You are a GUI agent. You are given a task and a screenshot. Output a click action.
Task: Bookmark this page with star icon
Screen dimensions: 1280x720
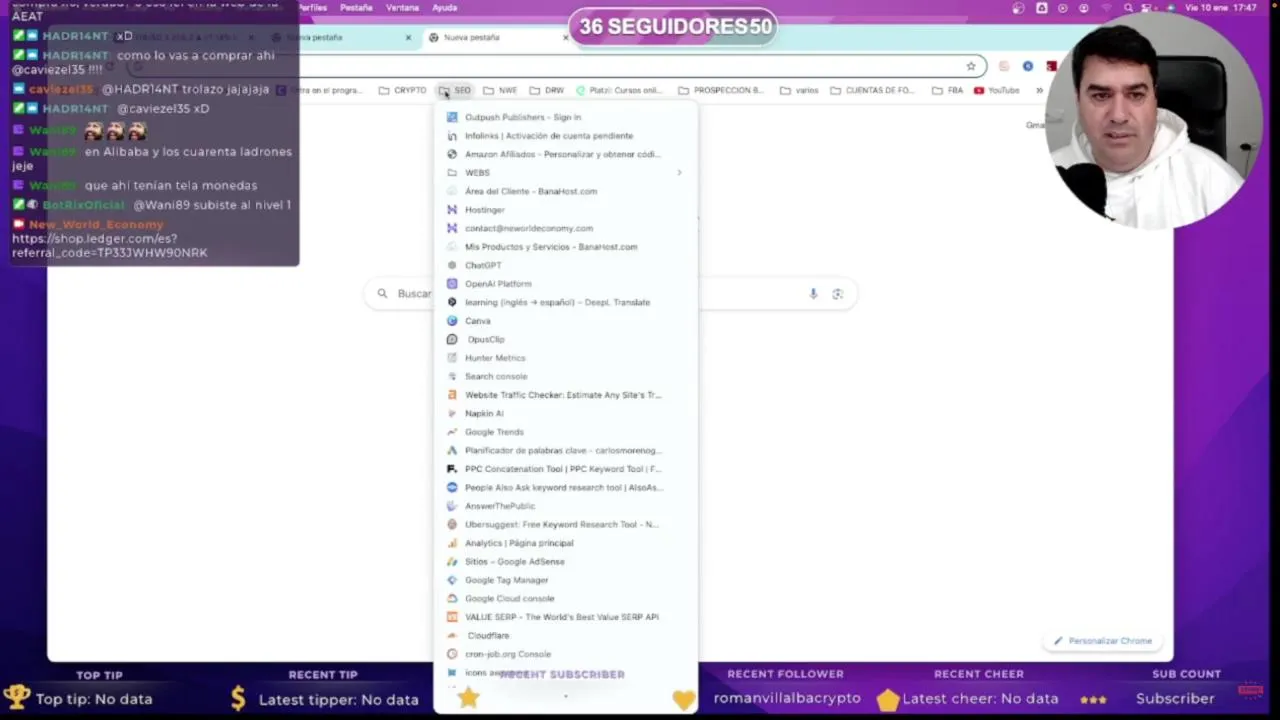pyautogui.click(x=970, y=66)
